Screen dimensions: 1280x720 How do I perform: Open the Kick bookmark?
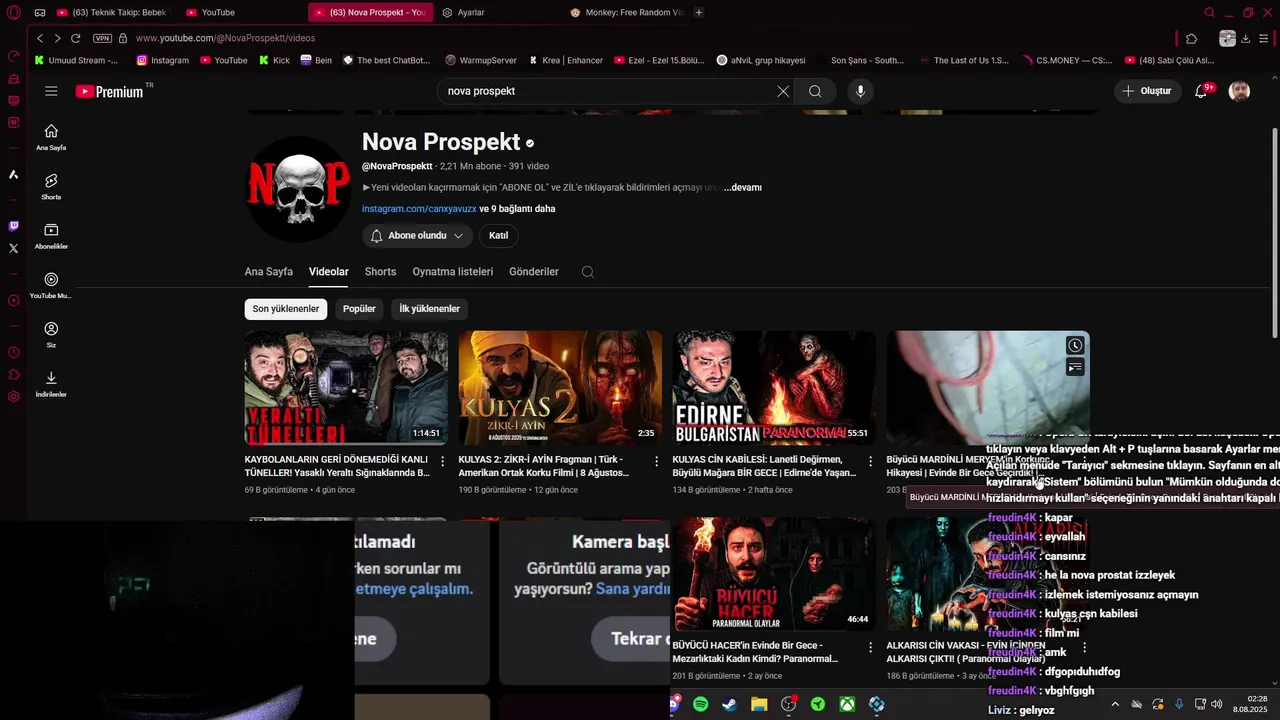click(274, 60)
